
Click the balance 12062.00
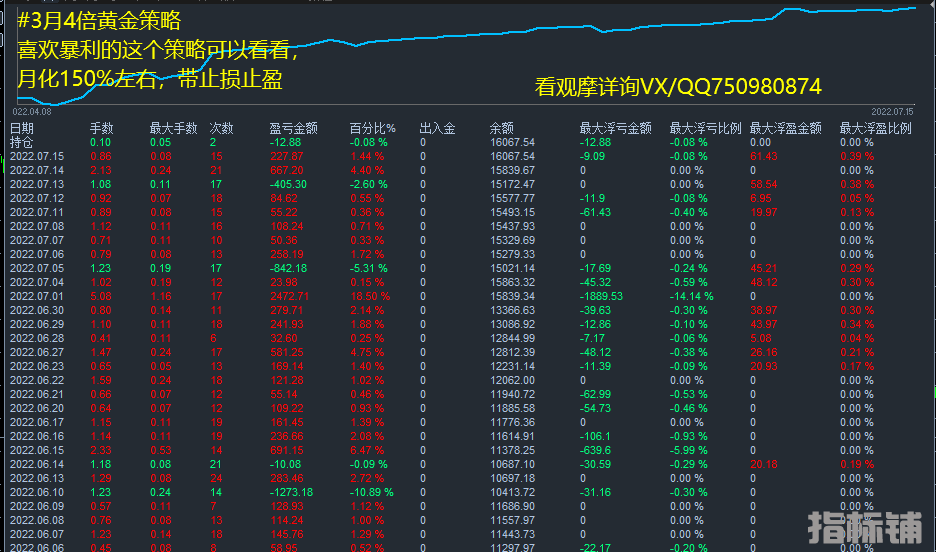(x=512, y=380)
